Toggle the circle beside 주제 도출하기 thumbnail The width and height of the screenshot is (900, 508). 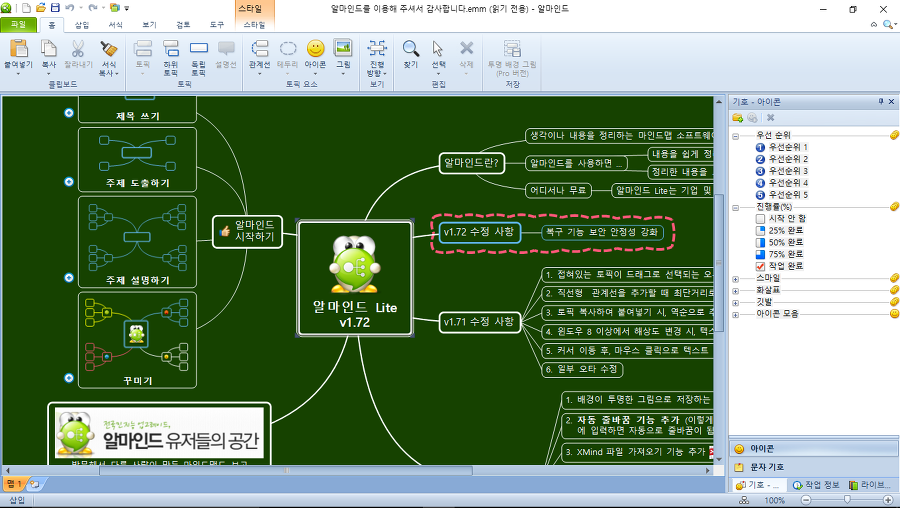pyautogui.click(x=69, y=181)
